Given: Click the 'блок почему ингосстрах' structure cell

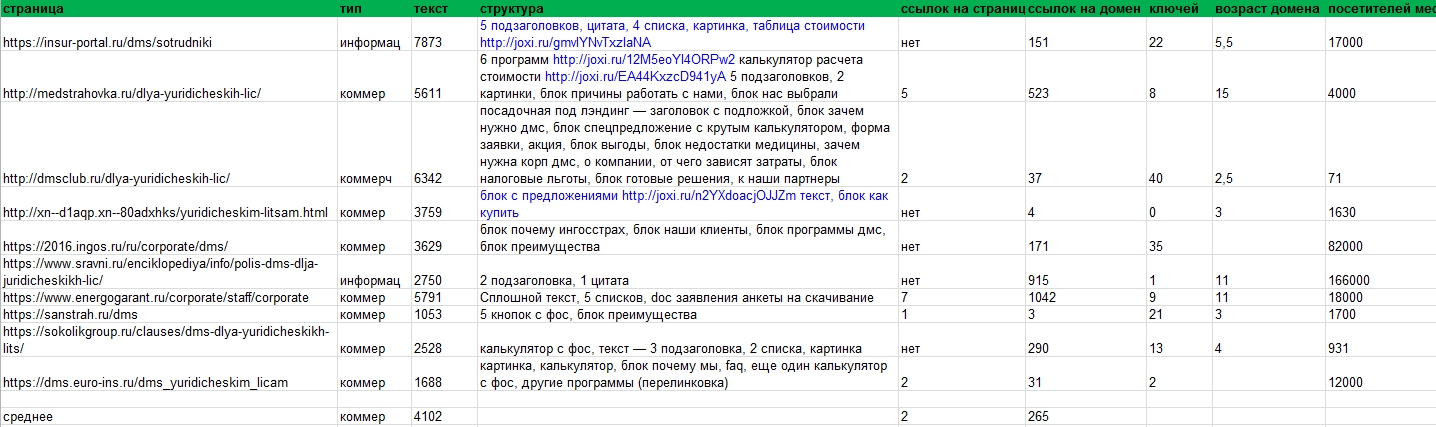Looking at the screenshot, I should click(x=688, y=238).
